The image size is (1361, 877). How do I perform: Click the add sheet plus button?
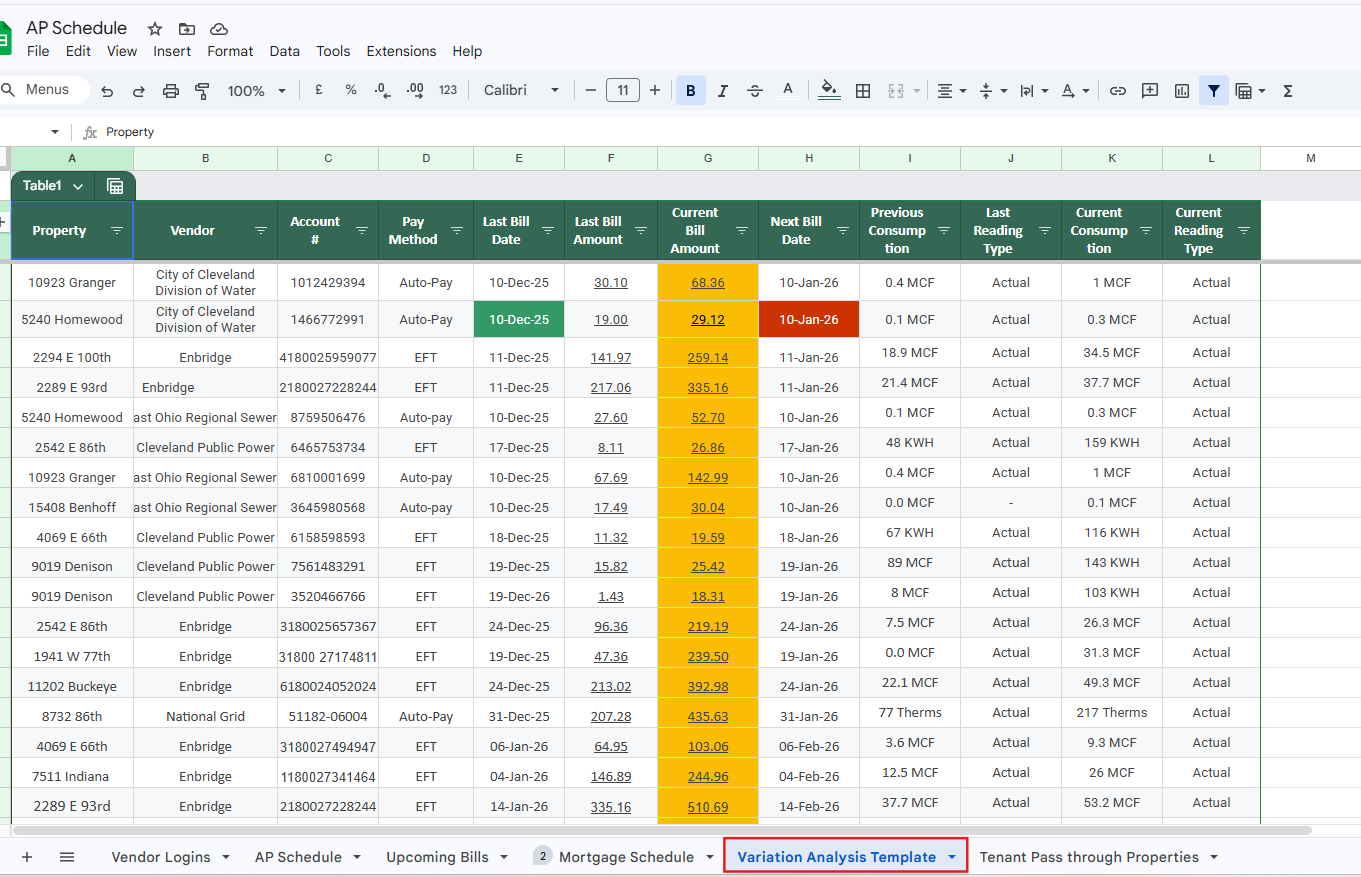27,857
